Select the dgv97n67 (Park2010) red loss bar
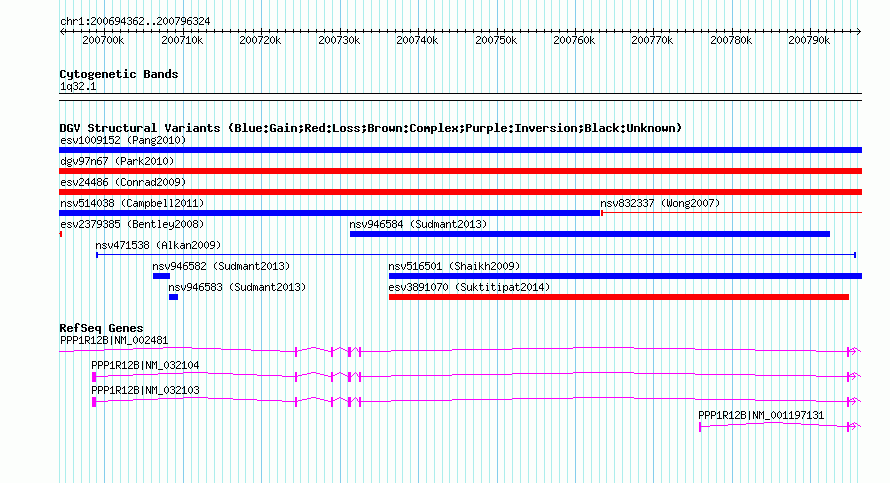Image resolution: width=890 pixels, height=483 pixels. pos(460,171)
